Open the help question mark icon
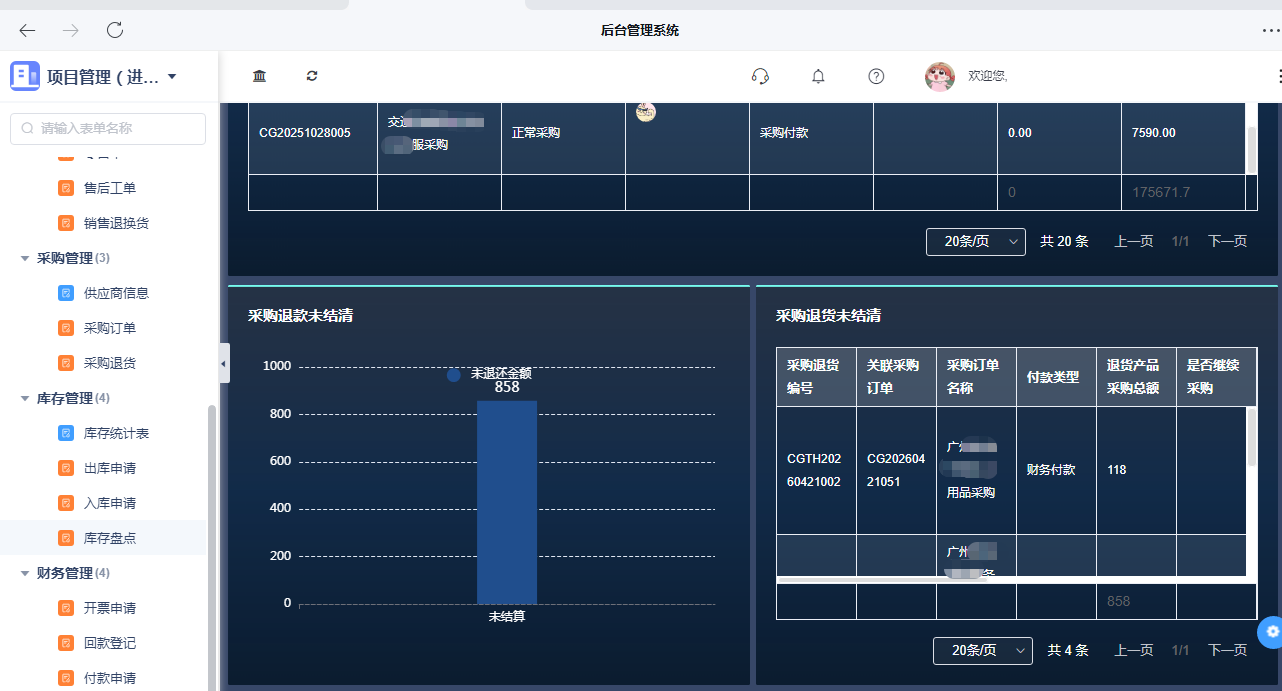This screenshot has width=1282, height=691. (x=875, y=76)
